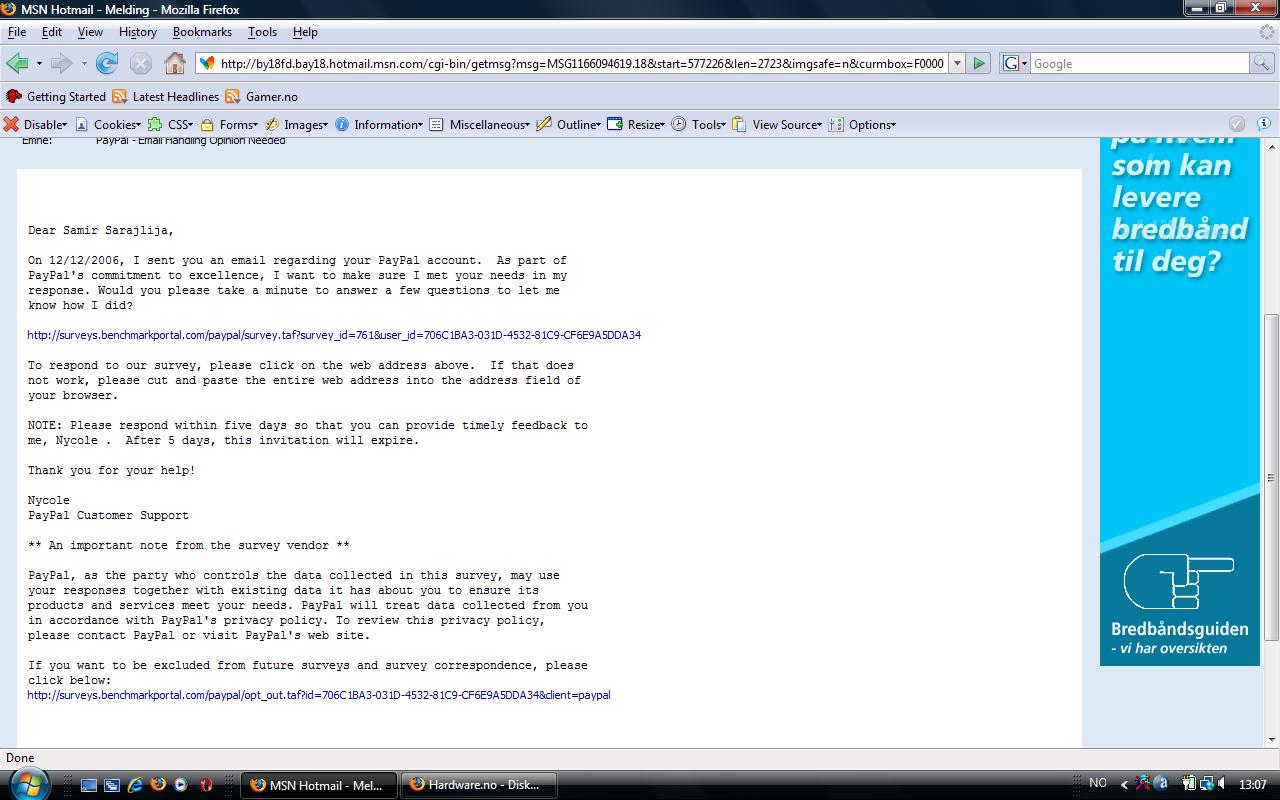Expand the Cookies developer toolbar menu
Viewport: 1280px width, 800px height.
(108, 125)
